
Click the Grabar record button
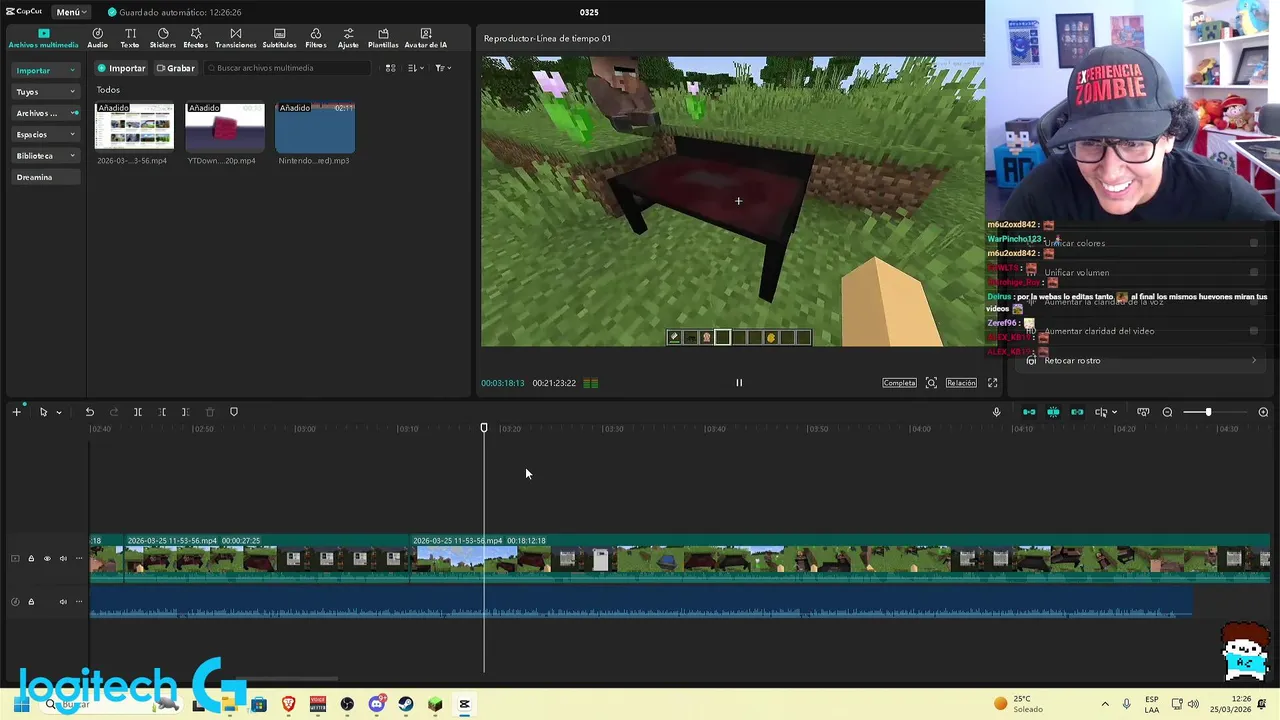click(175, 68)
